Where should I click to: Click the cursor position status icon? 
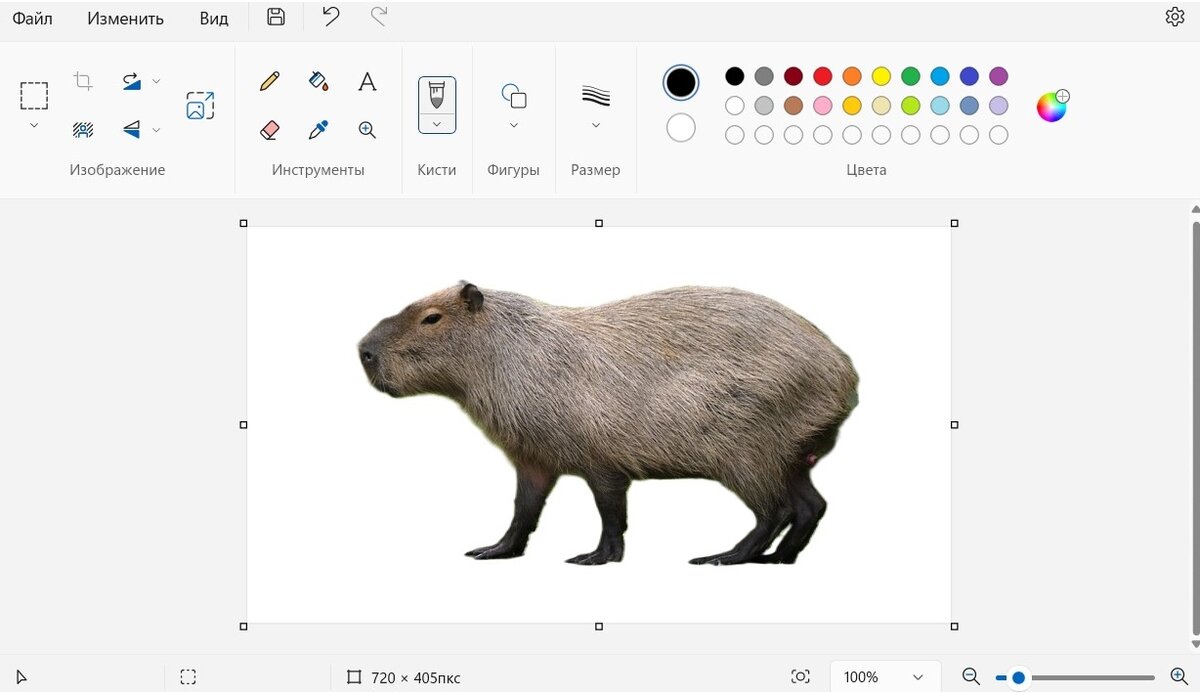point(22,677)
